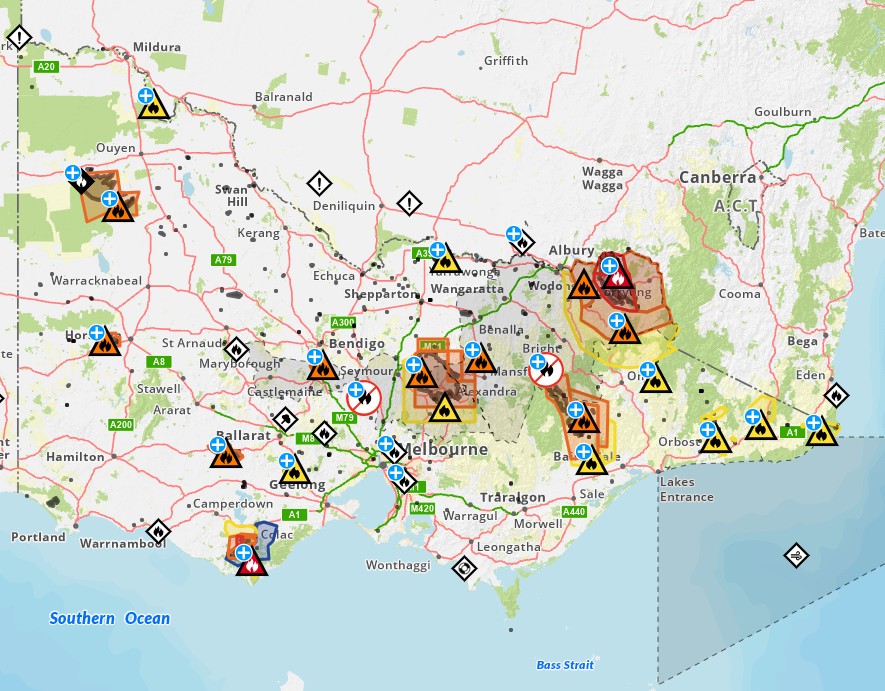The image size is (885, 691).
Task: Click the yellow fire warning near Bairnsdale
Action: coord(591,462)
